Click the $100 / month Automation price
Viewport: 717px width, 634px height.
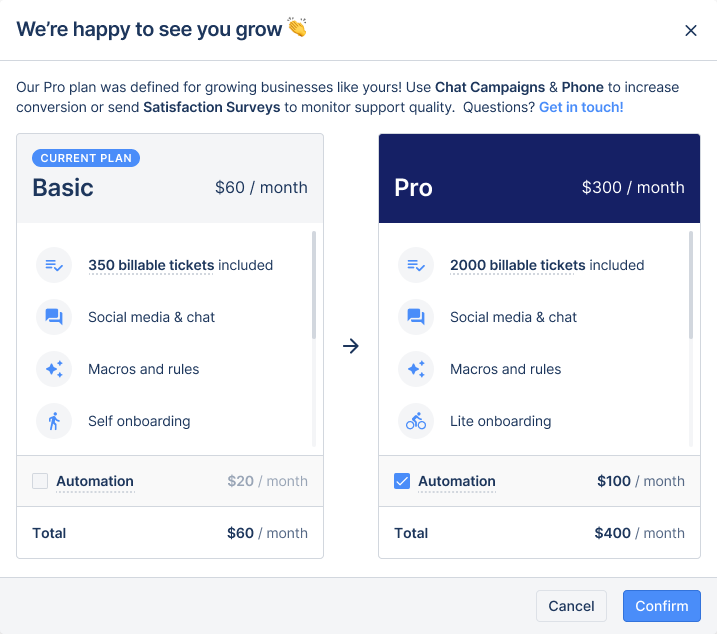tap(641, 481)
